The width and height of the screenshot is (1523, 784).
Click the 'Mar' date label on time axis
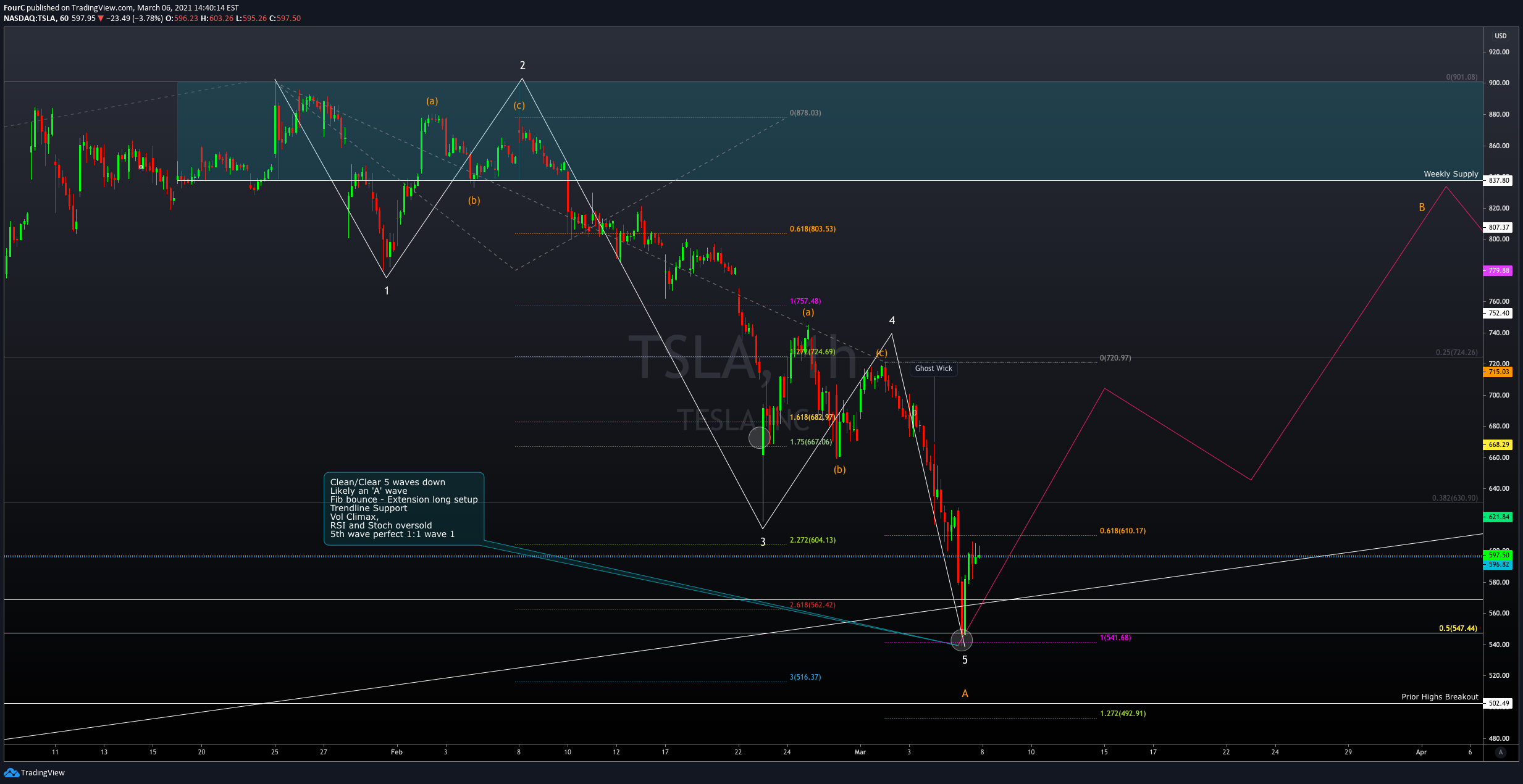pos(860,752)
